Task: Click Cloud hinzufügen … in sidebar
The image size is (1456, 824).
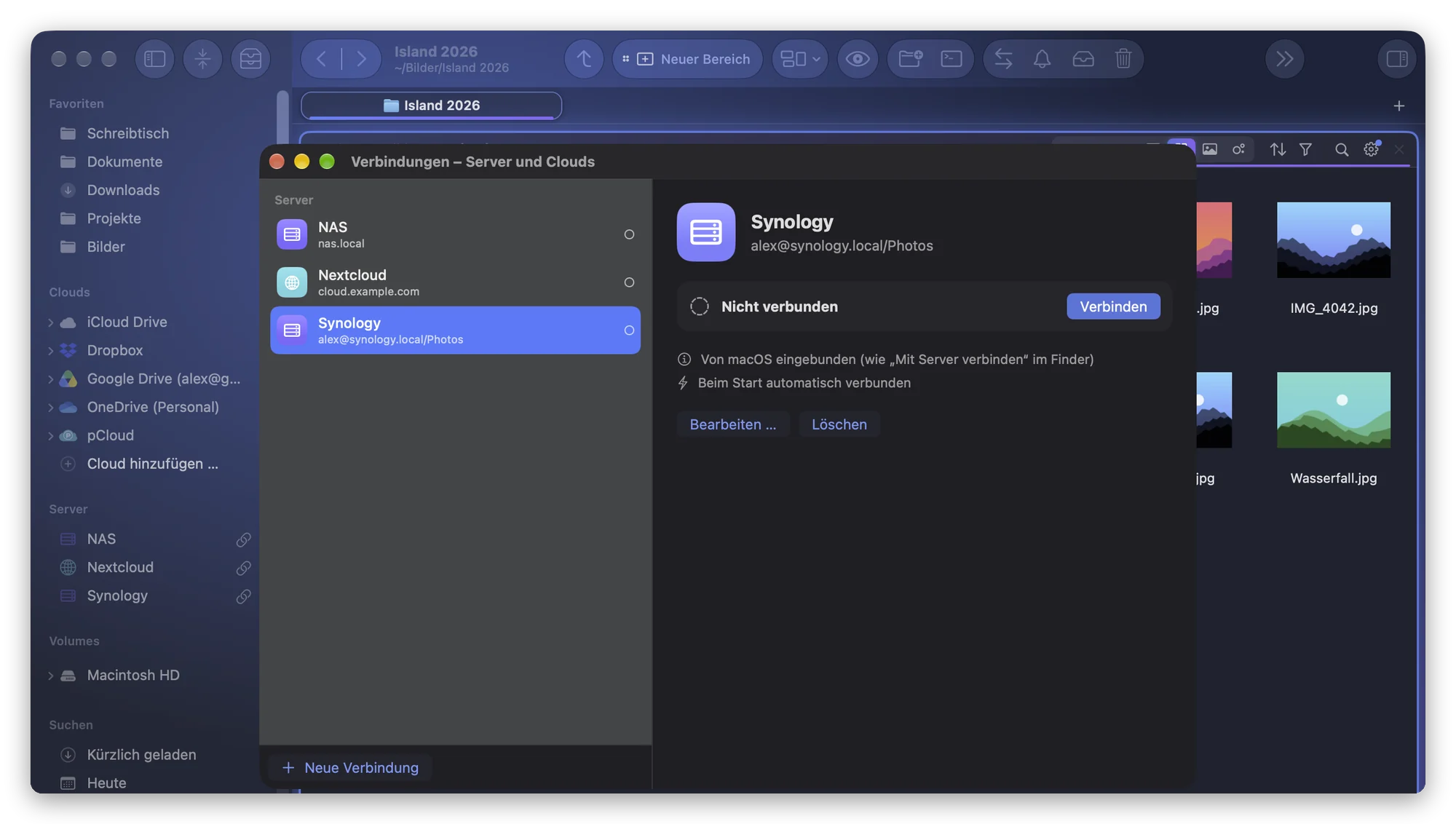Action: (152, 464)
